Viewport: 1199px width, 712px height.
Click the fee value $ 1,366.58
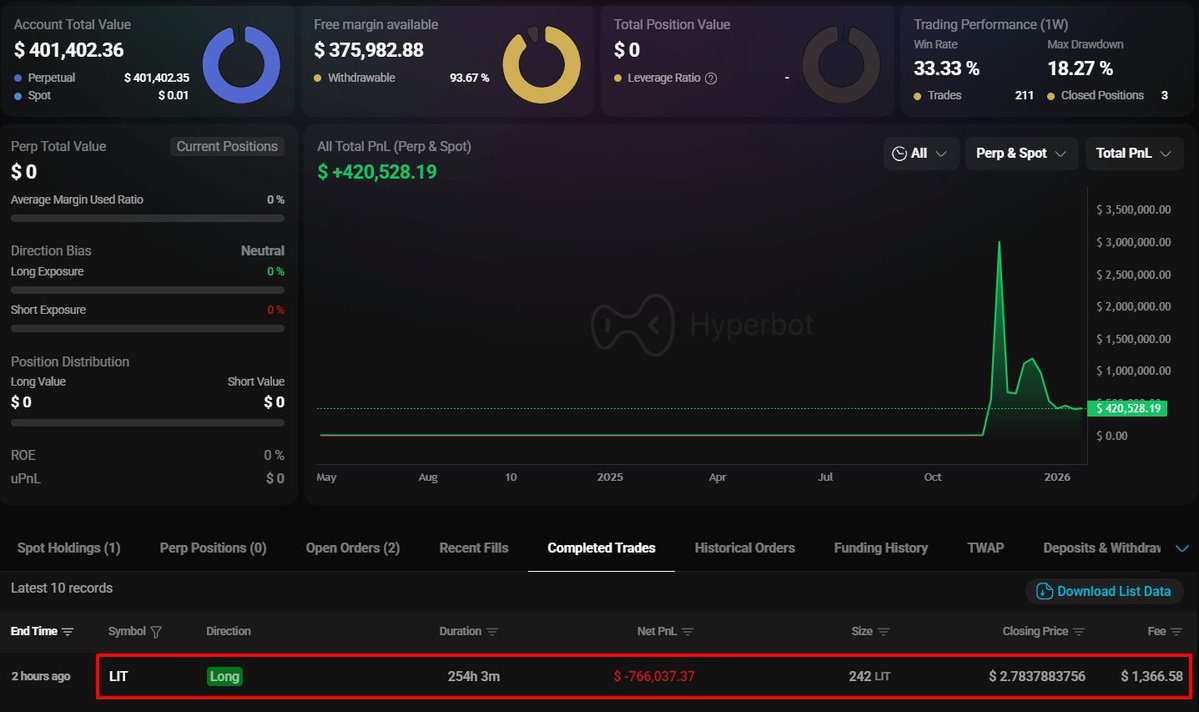pos(1152,676)
